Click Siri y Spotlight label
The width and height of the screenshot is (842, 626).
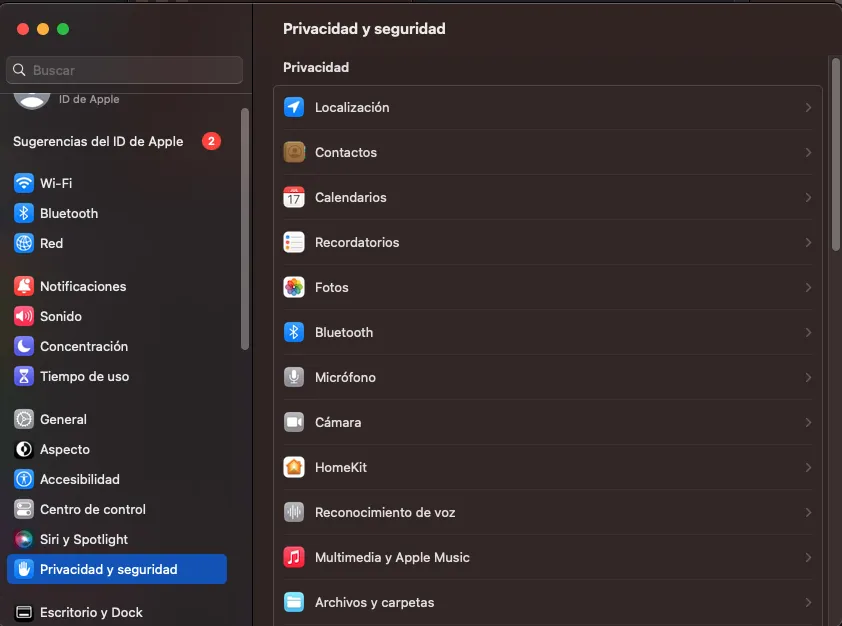(x=84, y=540)
